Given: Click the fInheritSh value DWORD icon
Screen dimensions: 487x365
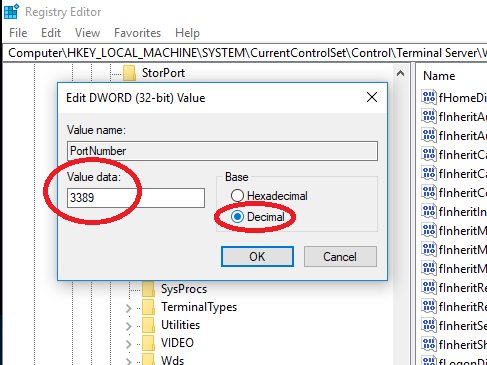Looking at the screenshot, I should (x=429, y=344).
